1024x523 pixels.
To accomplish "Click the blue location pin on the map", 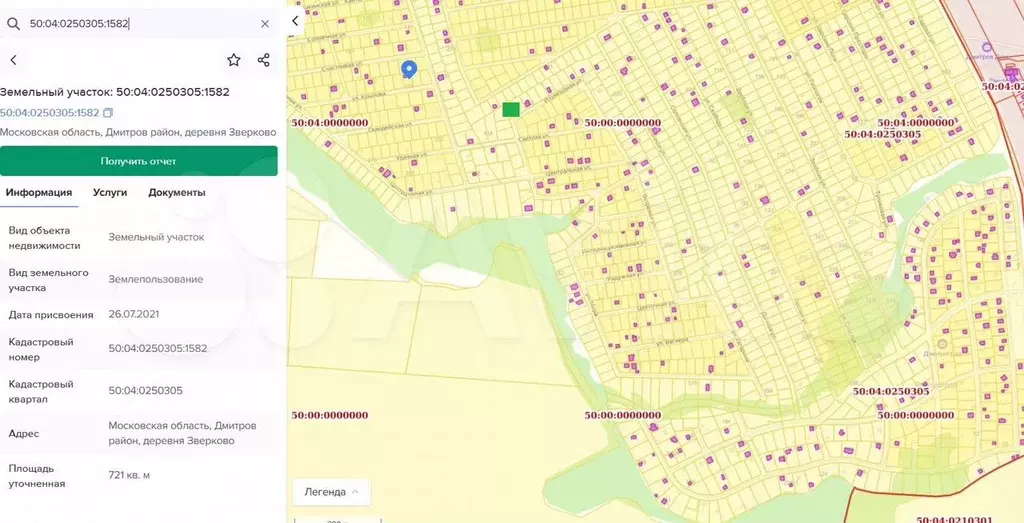I will pyautogui.click(x=409, y=69).
